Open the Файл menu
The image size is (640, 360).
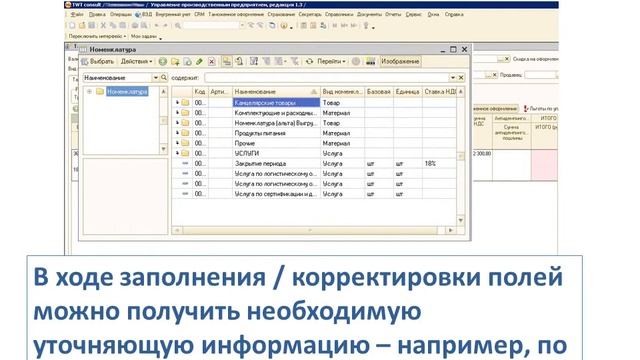pos(77,14)
